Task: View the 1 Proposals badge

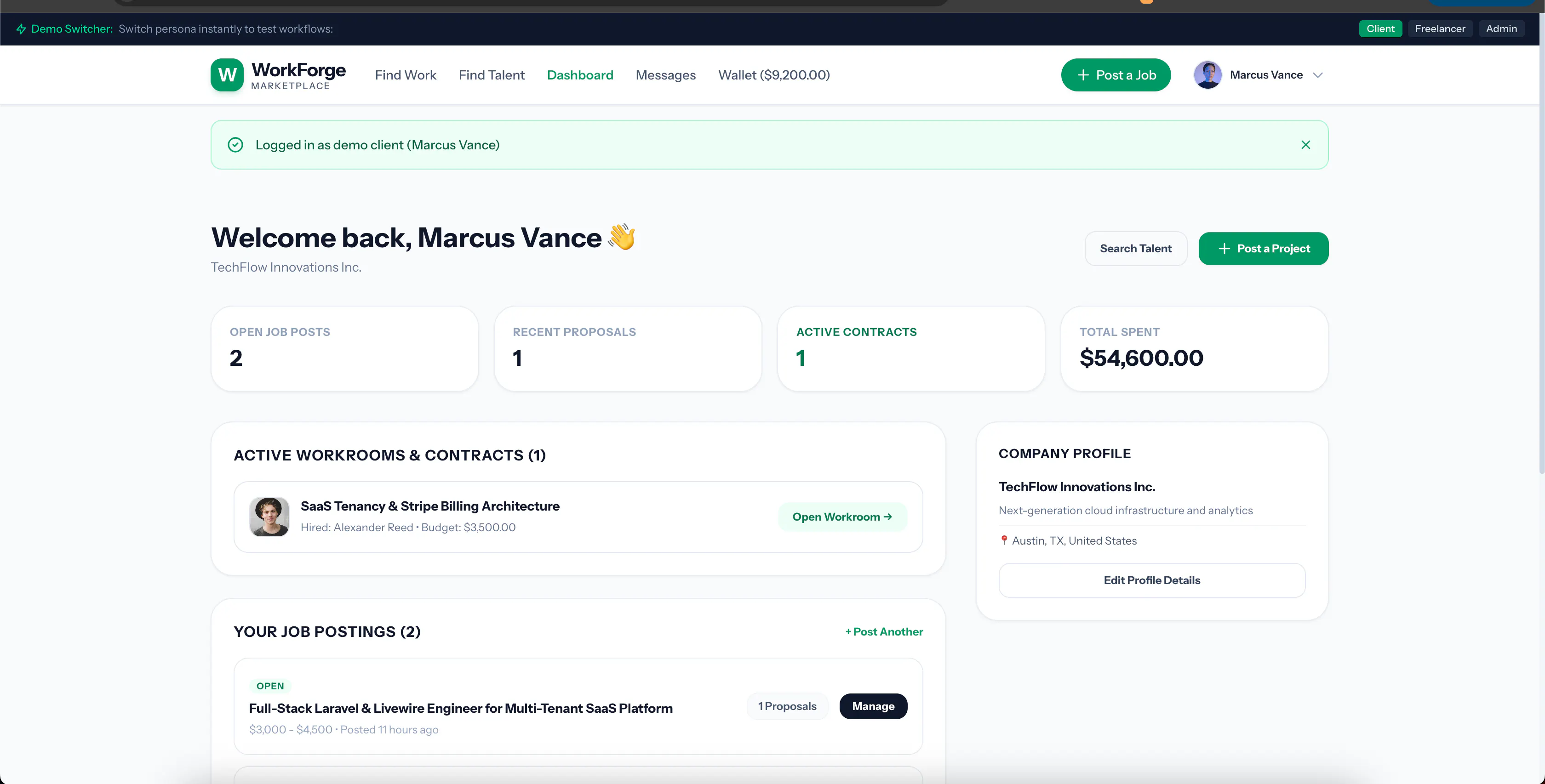Action: (x=787, y=706)
